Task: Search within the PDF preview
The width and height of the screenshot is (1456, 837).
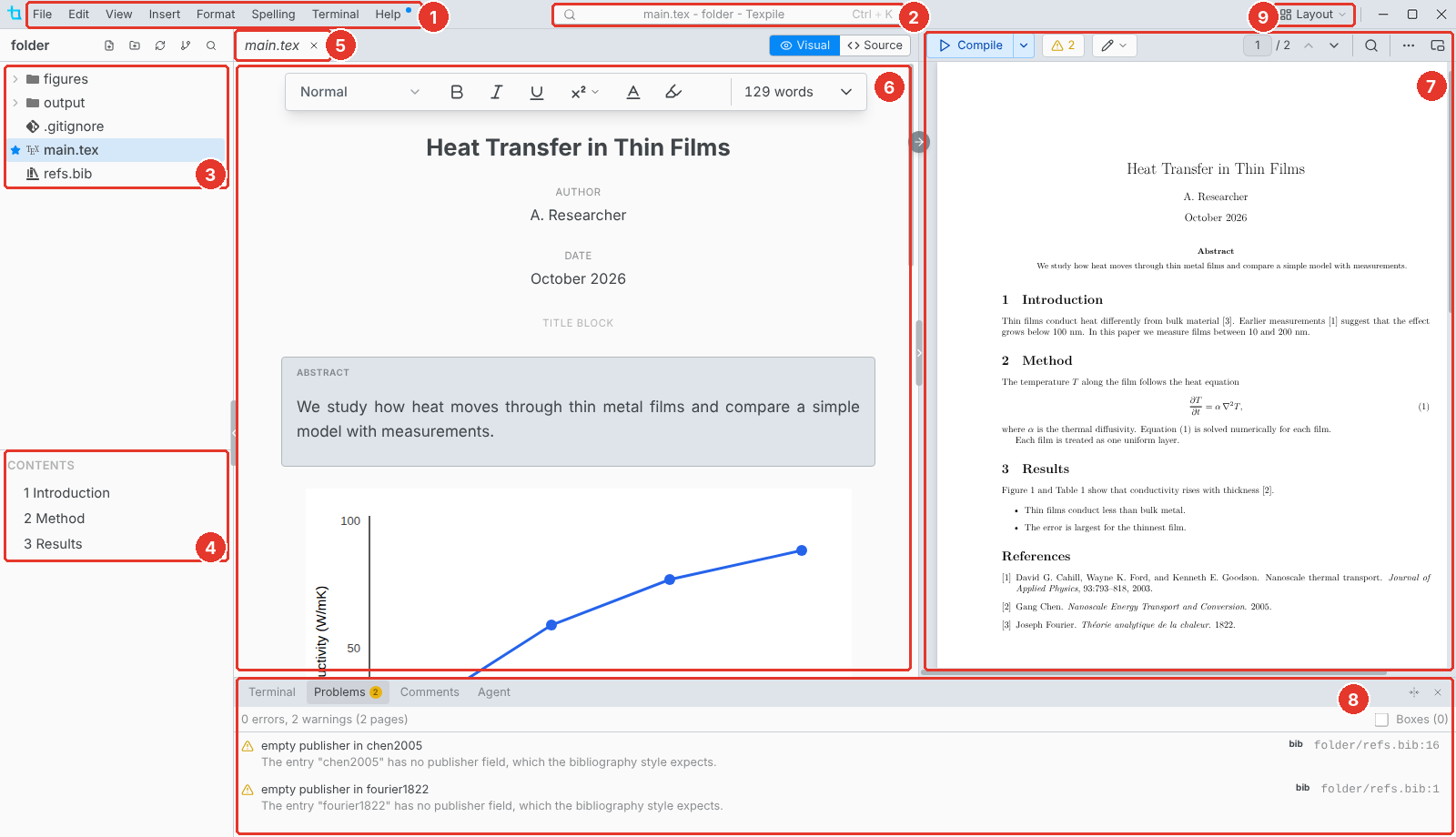Action: point(1371,45)
